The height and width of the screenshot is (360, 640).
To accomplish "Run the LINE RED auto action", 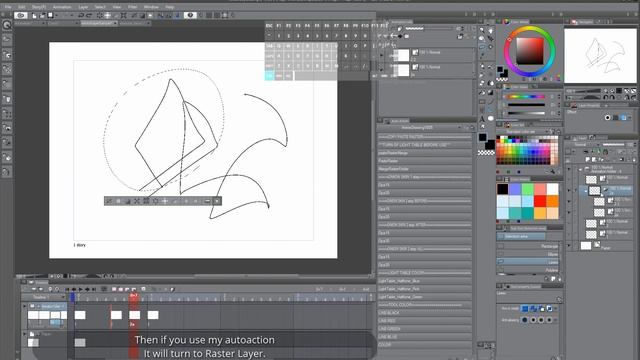I will [x=425, y=321].
